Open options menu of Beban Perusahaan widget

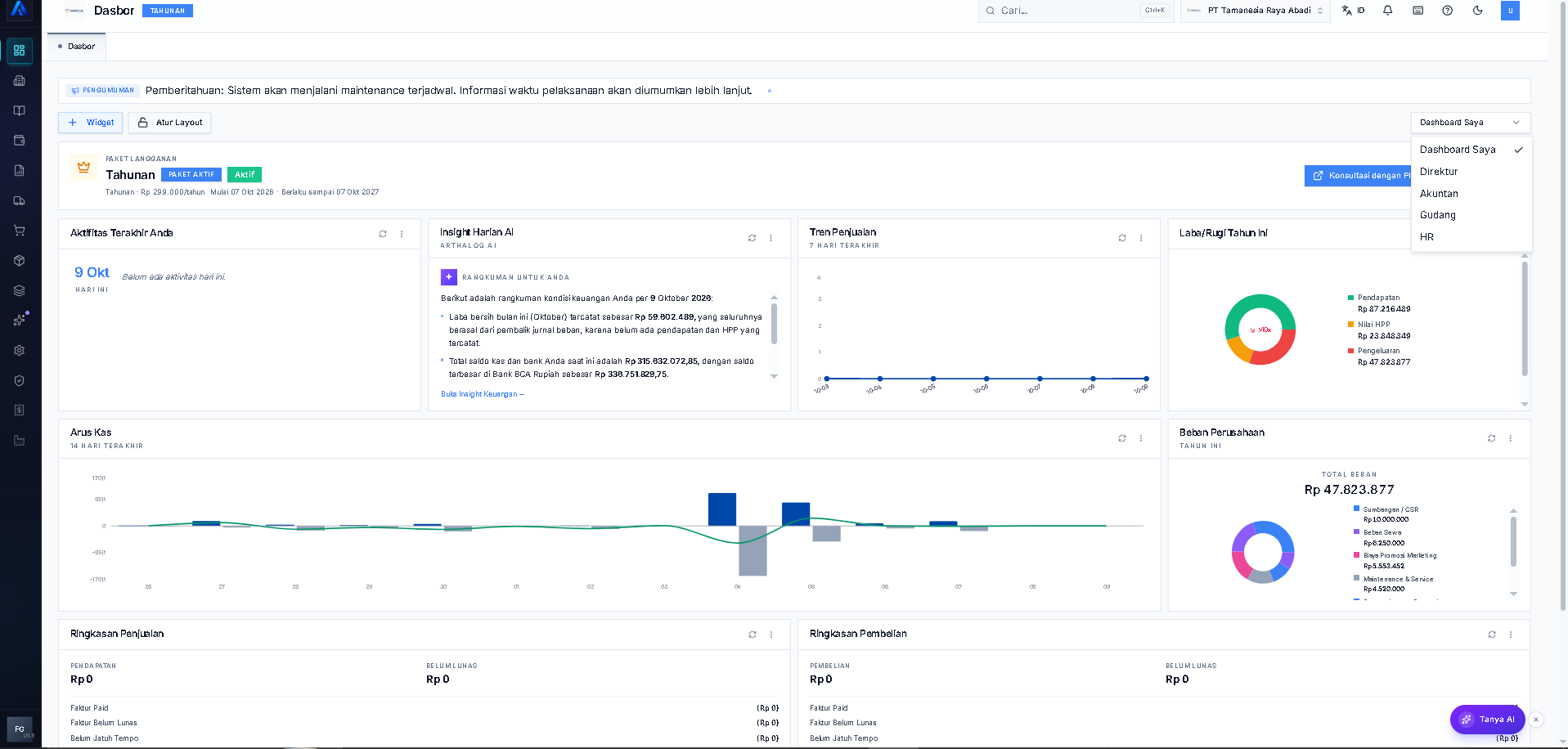pos(1511,438)
